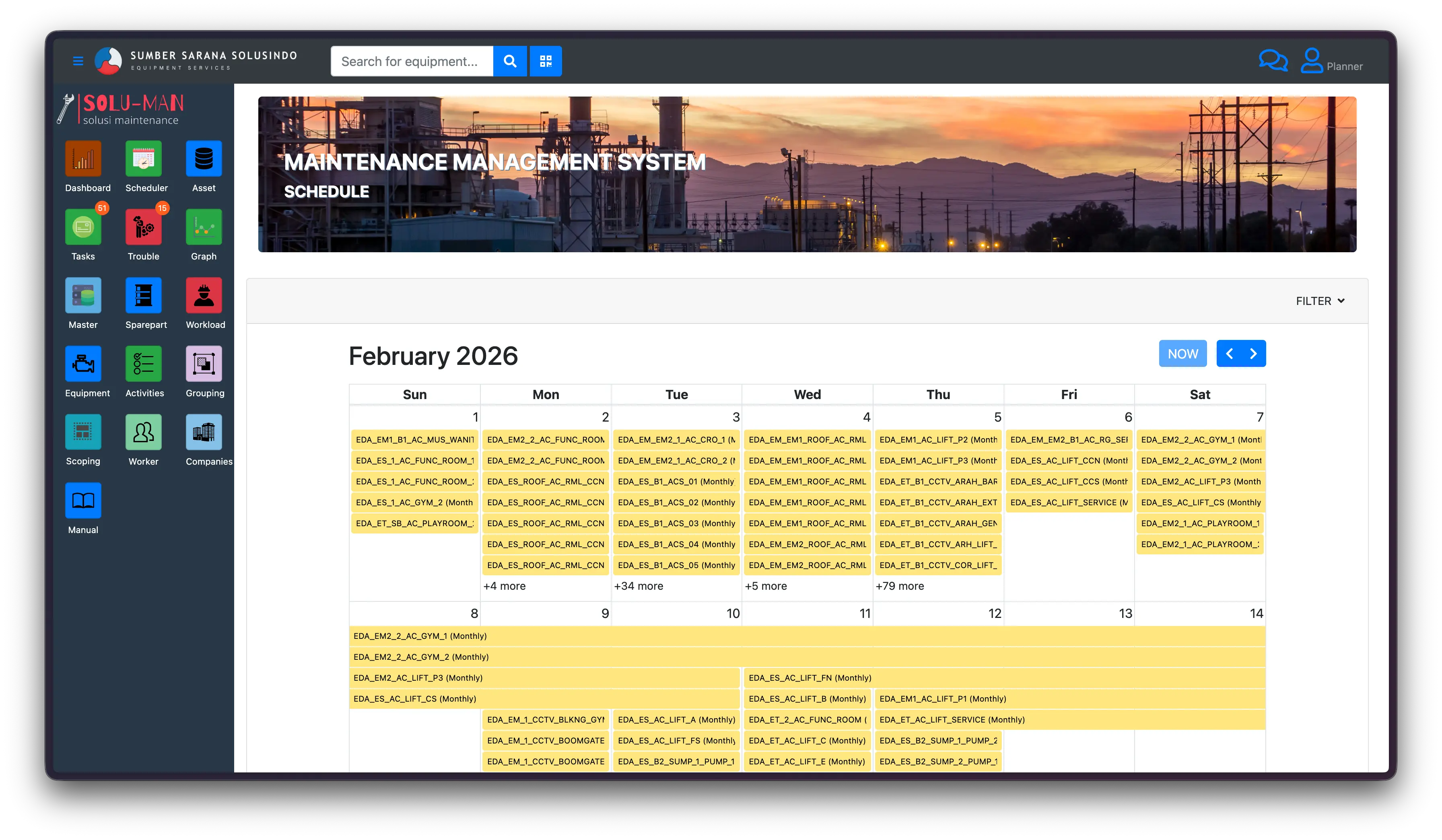
Task: Open the Dashboard module icon
Action: (83, 159)
